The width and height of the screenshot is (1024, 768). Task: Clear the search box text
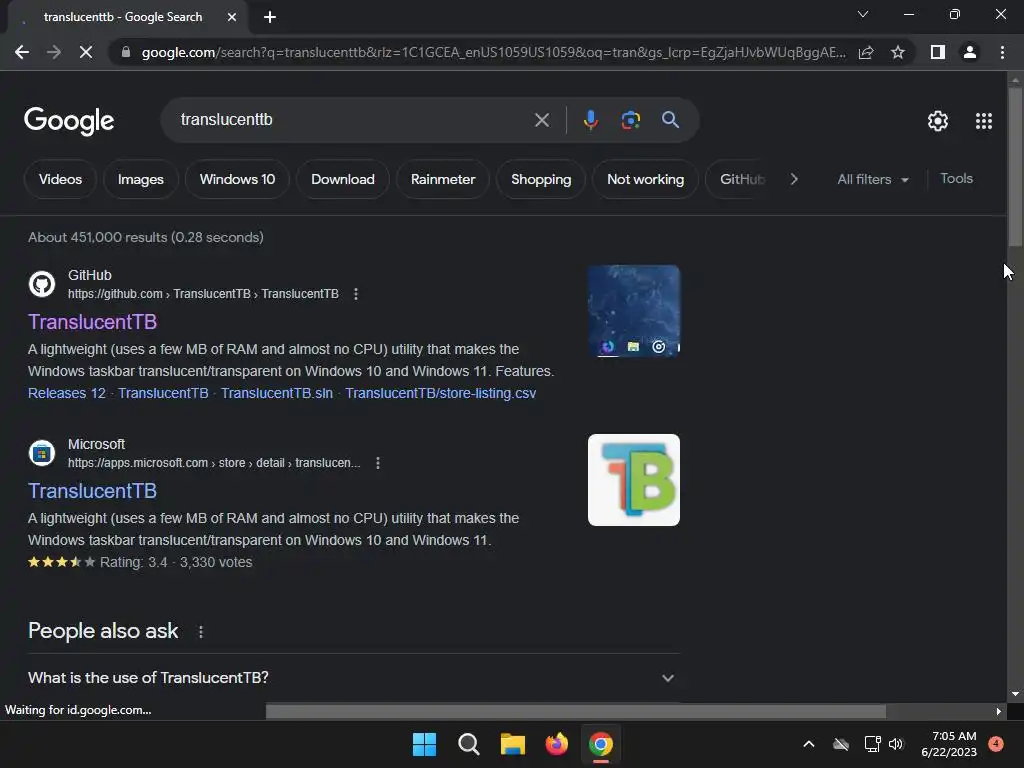541,120
